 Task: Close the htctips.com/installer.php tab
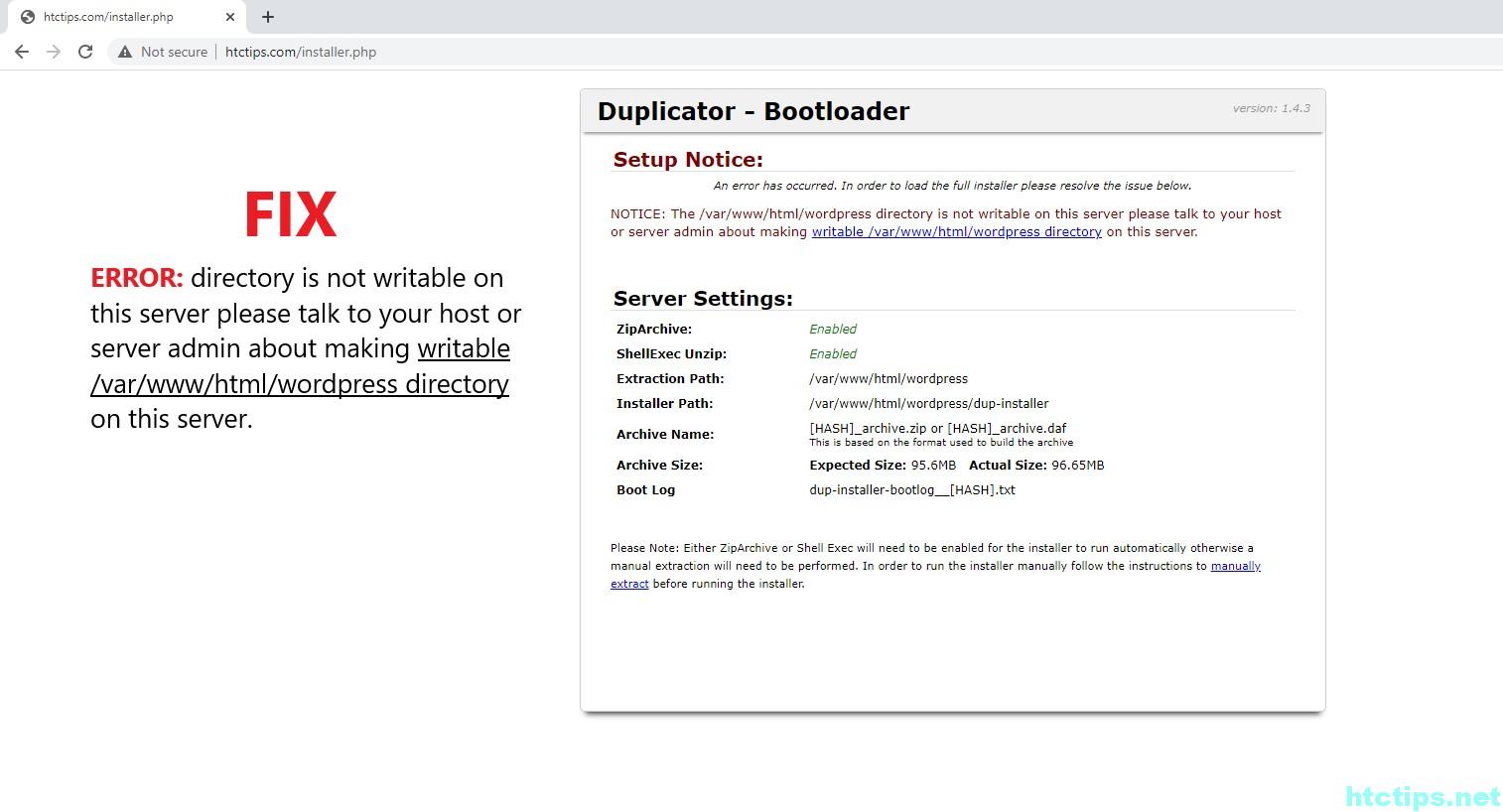pos(230,17)
